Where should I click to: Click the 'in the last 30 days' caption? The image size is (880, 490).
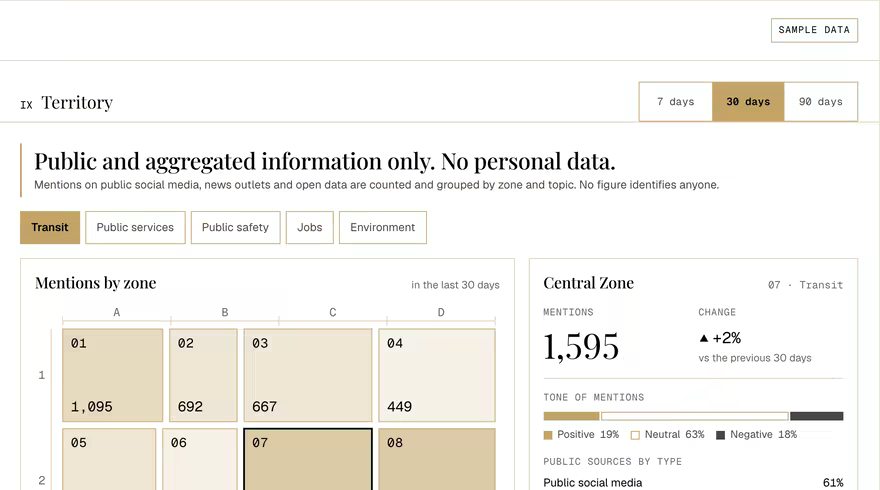coord(455,285)
